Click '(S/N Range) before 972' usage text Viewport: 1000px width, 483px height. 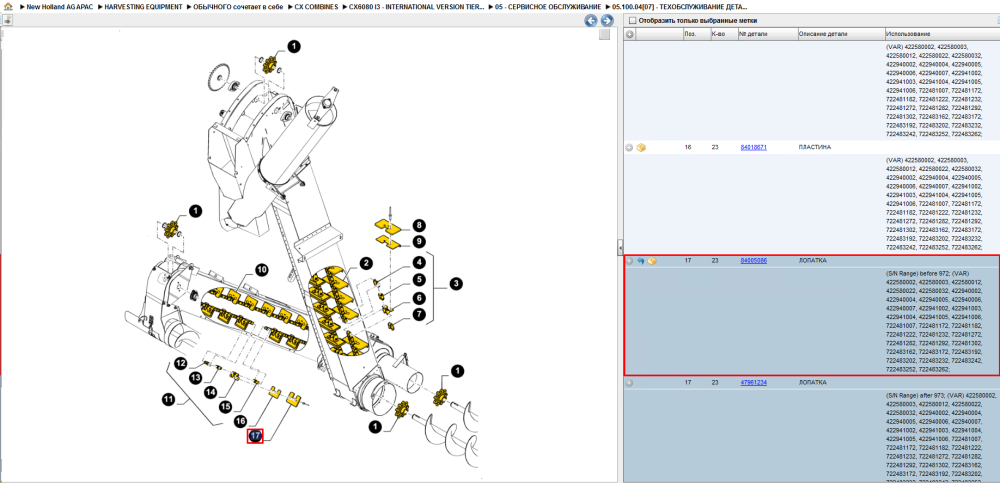919,273
